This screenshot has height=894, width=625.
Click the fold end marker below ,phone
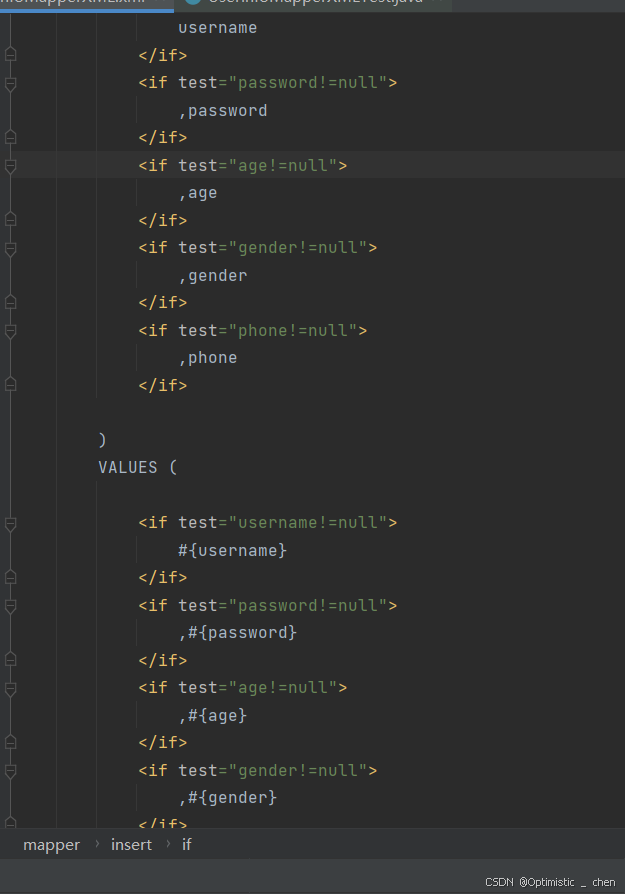pos(10,385)
